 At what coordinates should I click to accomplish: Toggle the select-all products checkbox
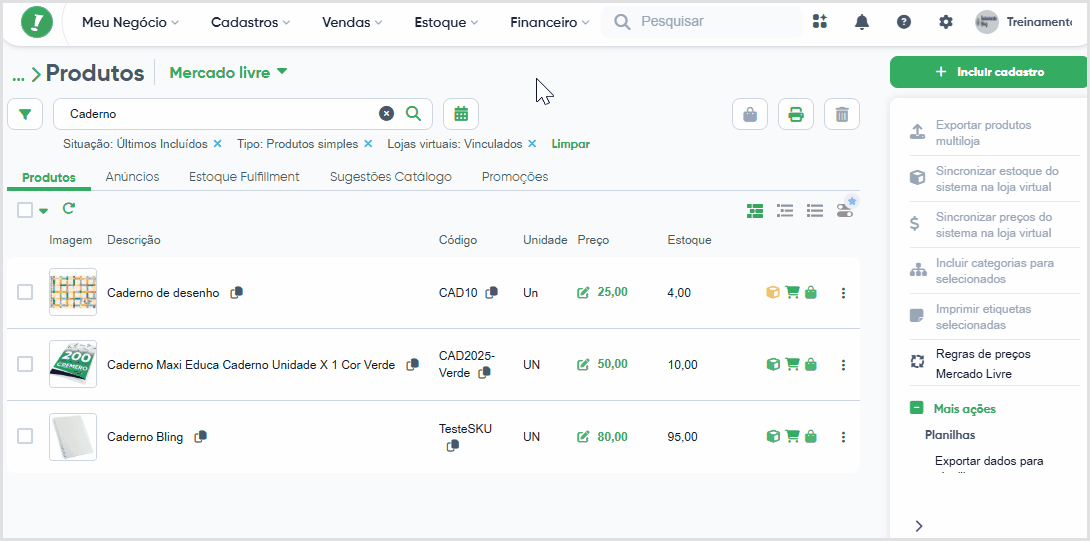click(25, 209)
